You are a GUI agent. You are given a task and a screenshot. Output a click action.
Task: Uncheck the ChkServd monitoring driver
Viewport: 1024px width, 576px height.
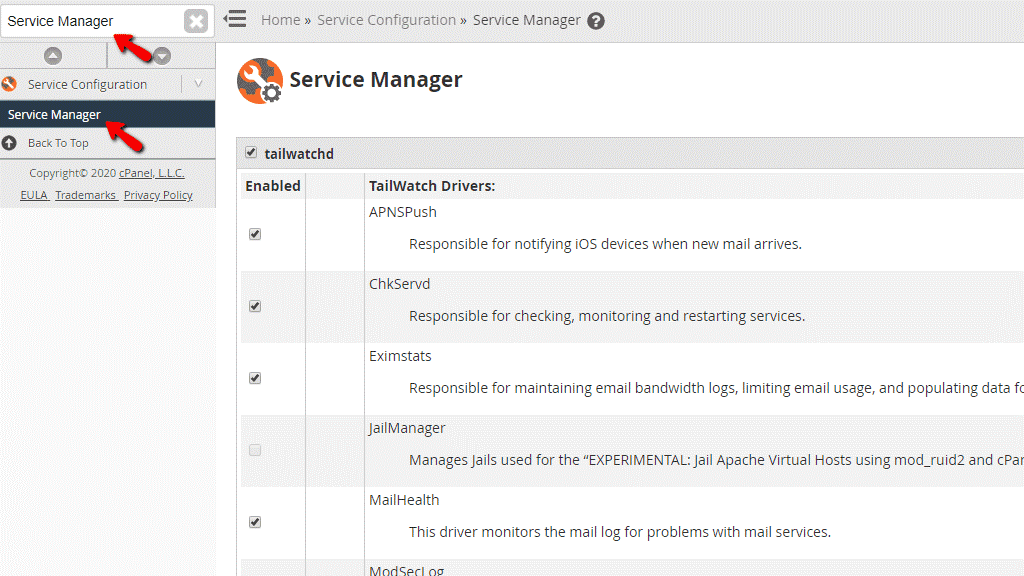(x=255, y=305)
